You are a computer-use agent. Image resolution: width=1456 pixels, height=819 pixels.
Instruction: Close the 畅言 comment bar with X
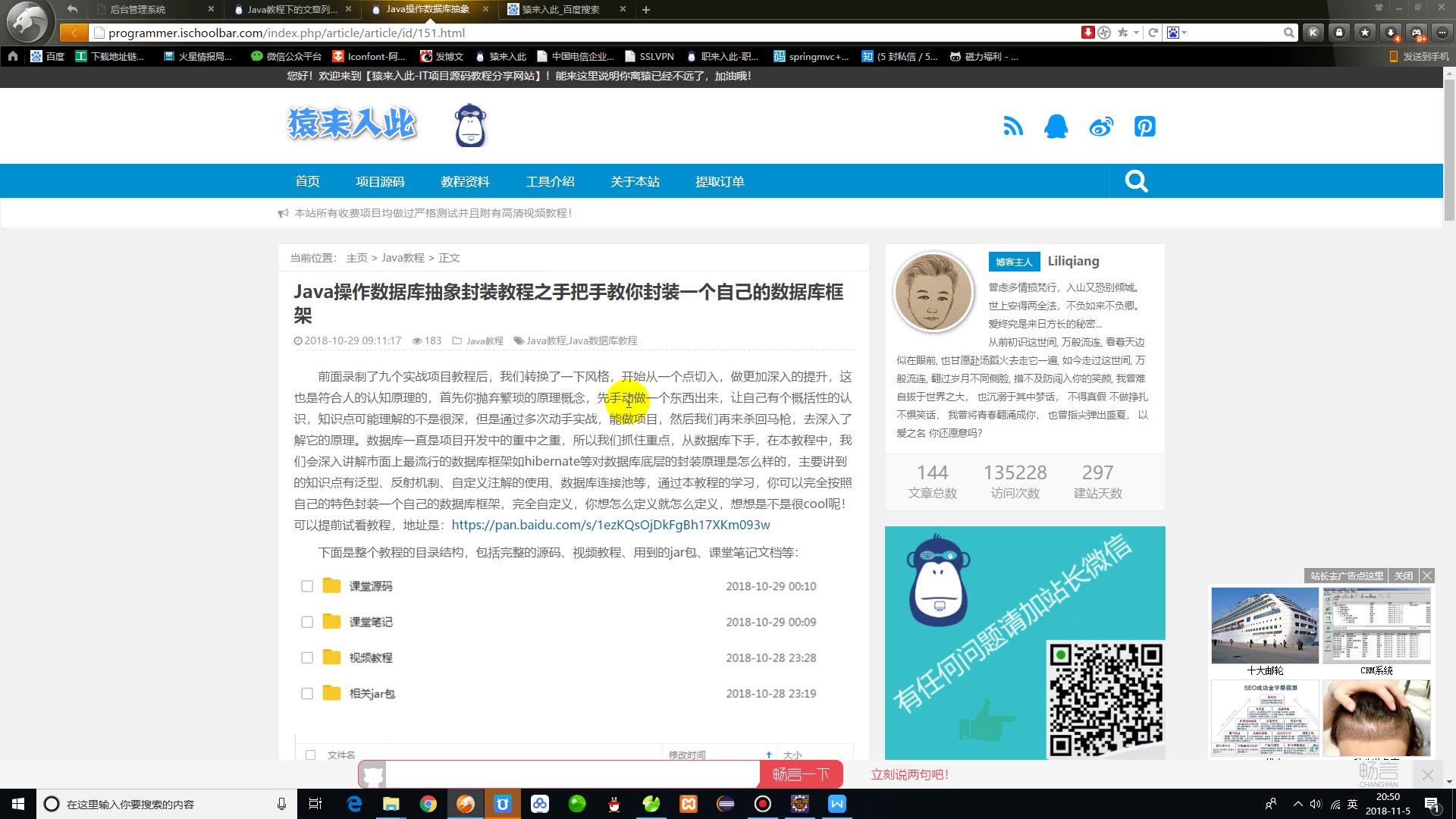(x=1427, y=774)
